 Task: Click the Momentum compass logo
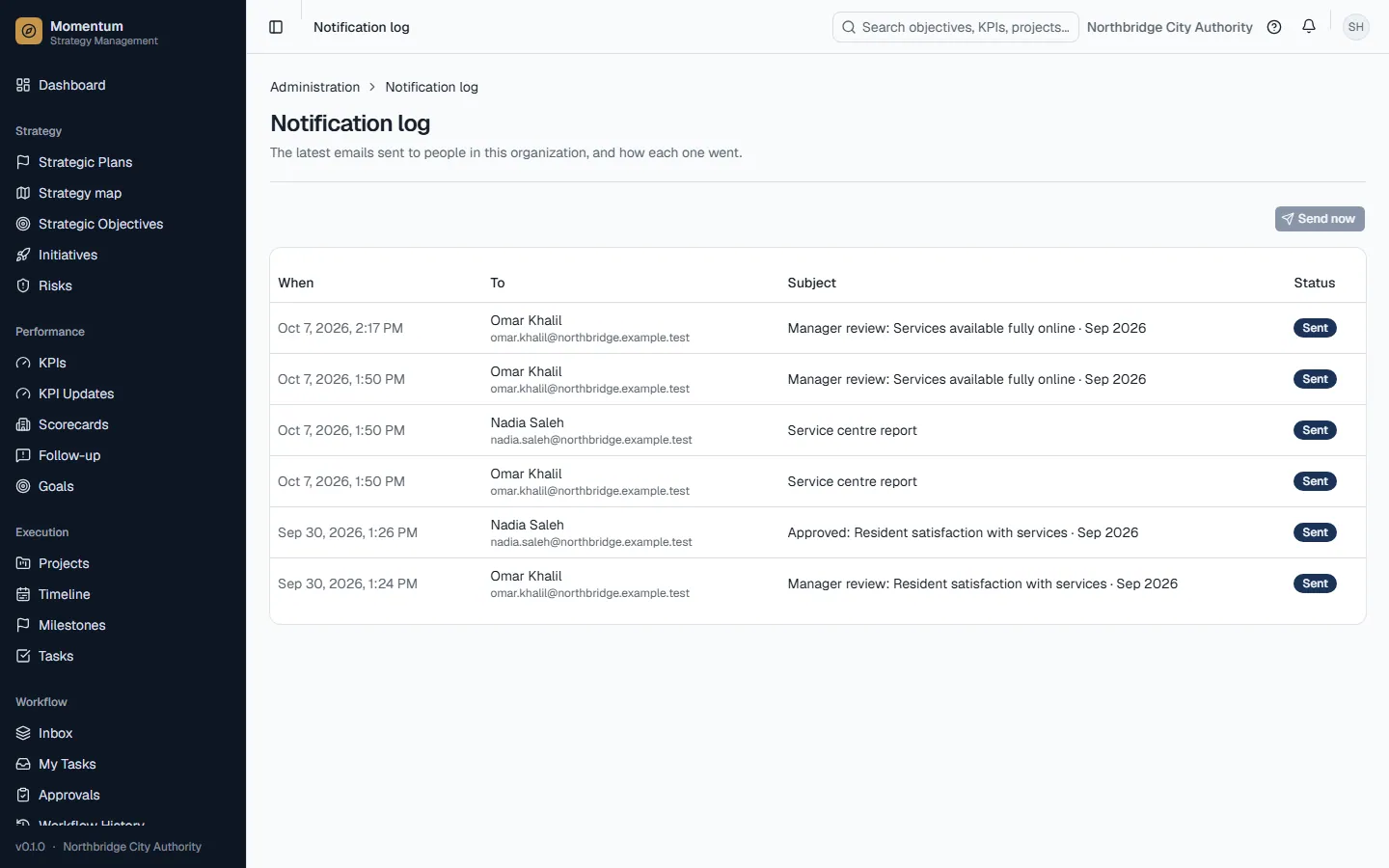tap(29, 32)
